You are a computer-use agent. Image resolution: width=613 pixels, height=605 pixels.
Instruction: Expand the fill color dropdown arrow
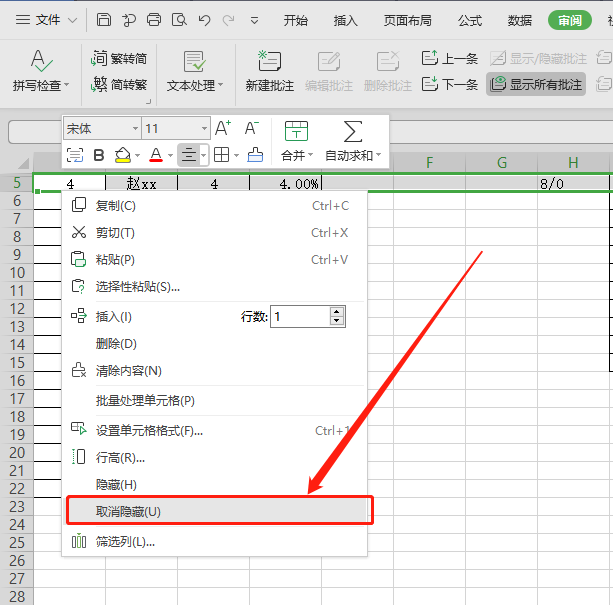pos(137,156)
